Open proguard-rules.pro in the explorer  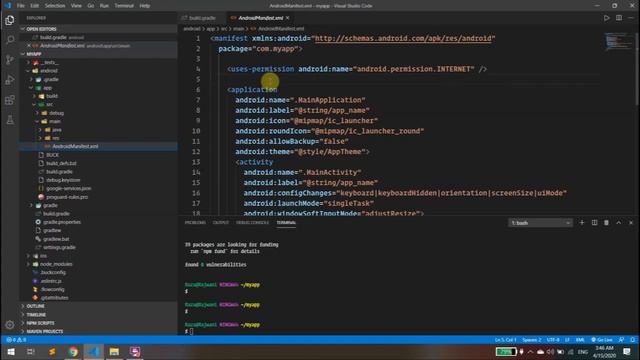tap(98, 197)
